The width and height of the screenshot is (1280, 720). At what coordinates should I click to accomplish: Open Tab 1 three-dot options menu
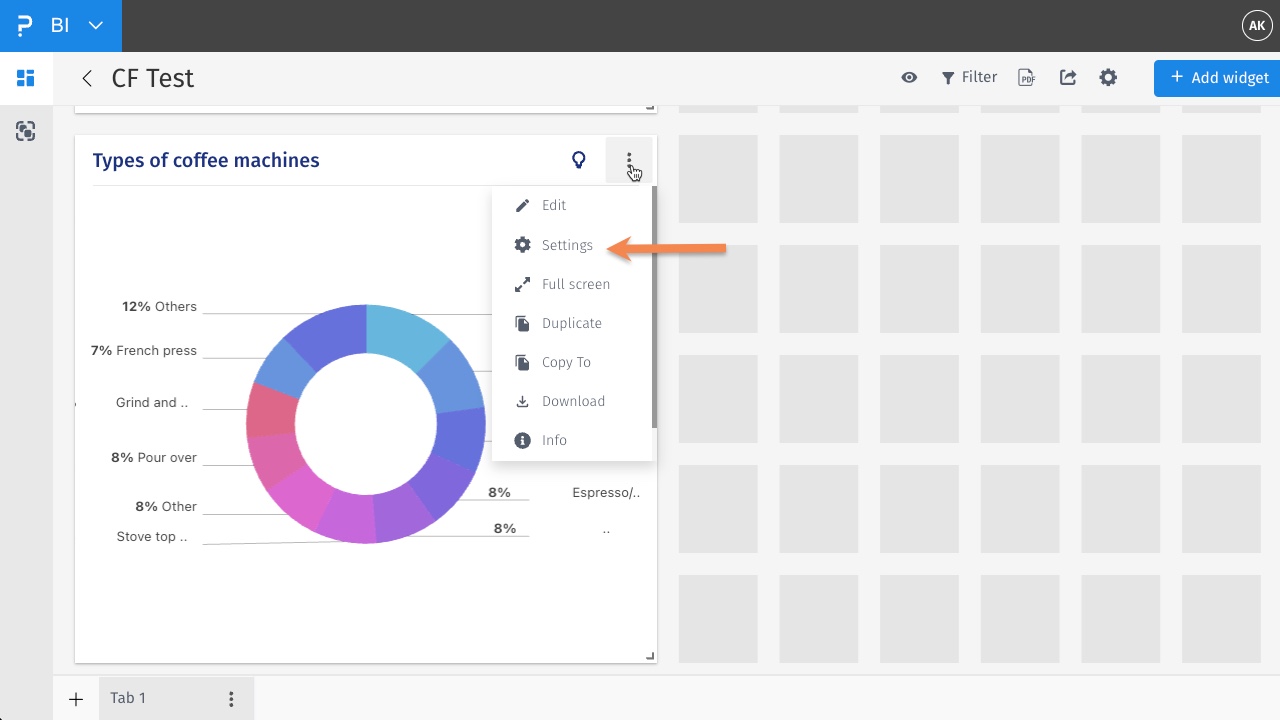coord(231,699)
